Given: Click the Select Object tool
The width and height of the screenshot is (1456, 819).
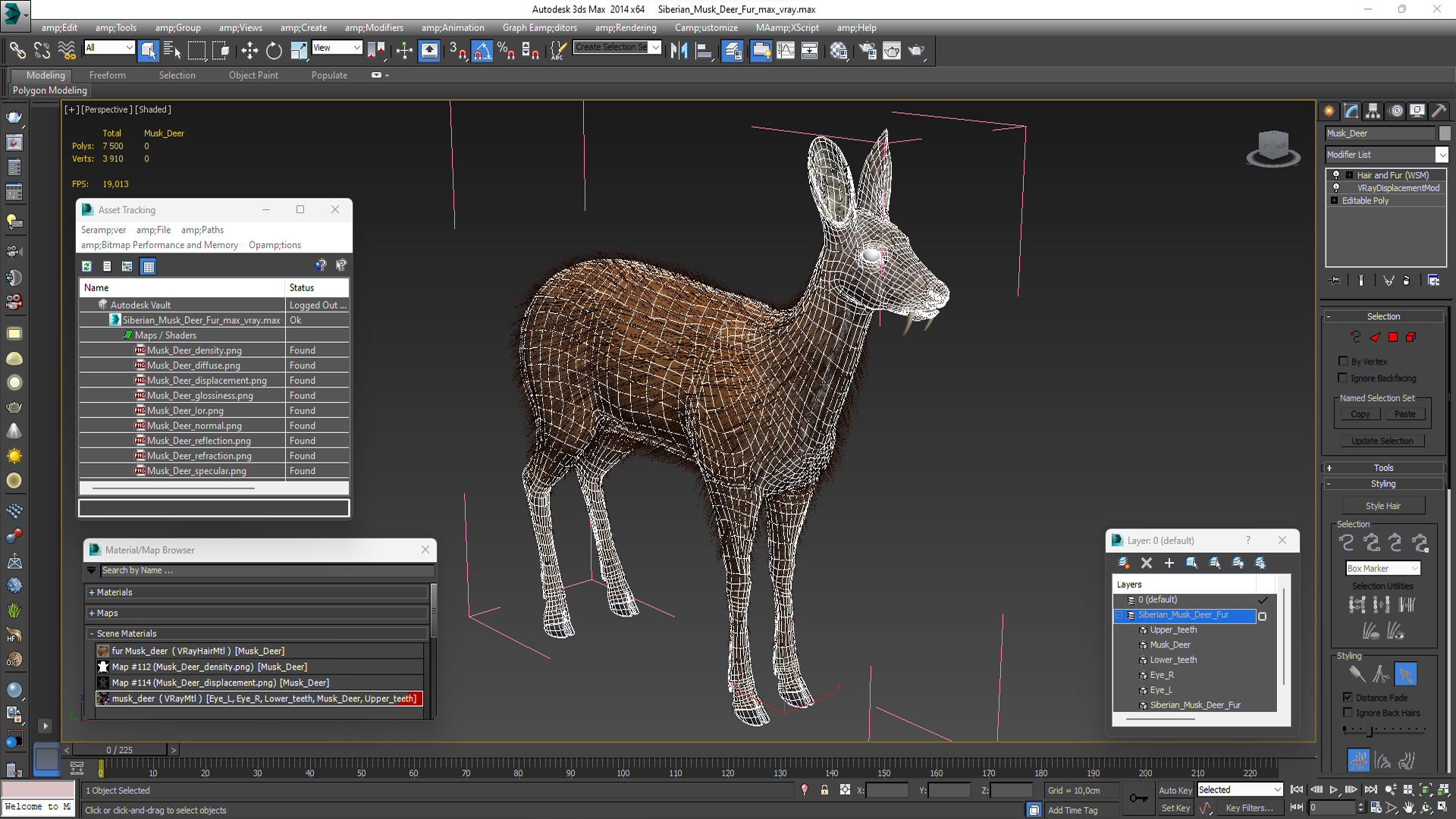Looking at the screenshot, I should (x=148, y=51).
